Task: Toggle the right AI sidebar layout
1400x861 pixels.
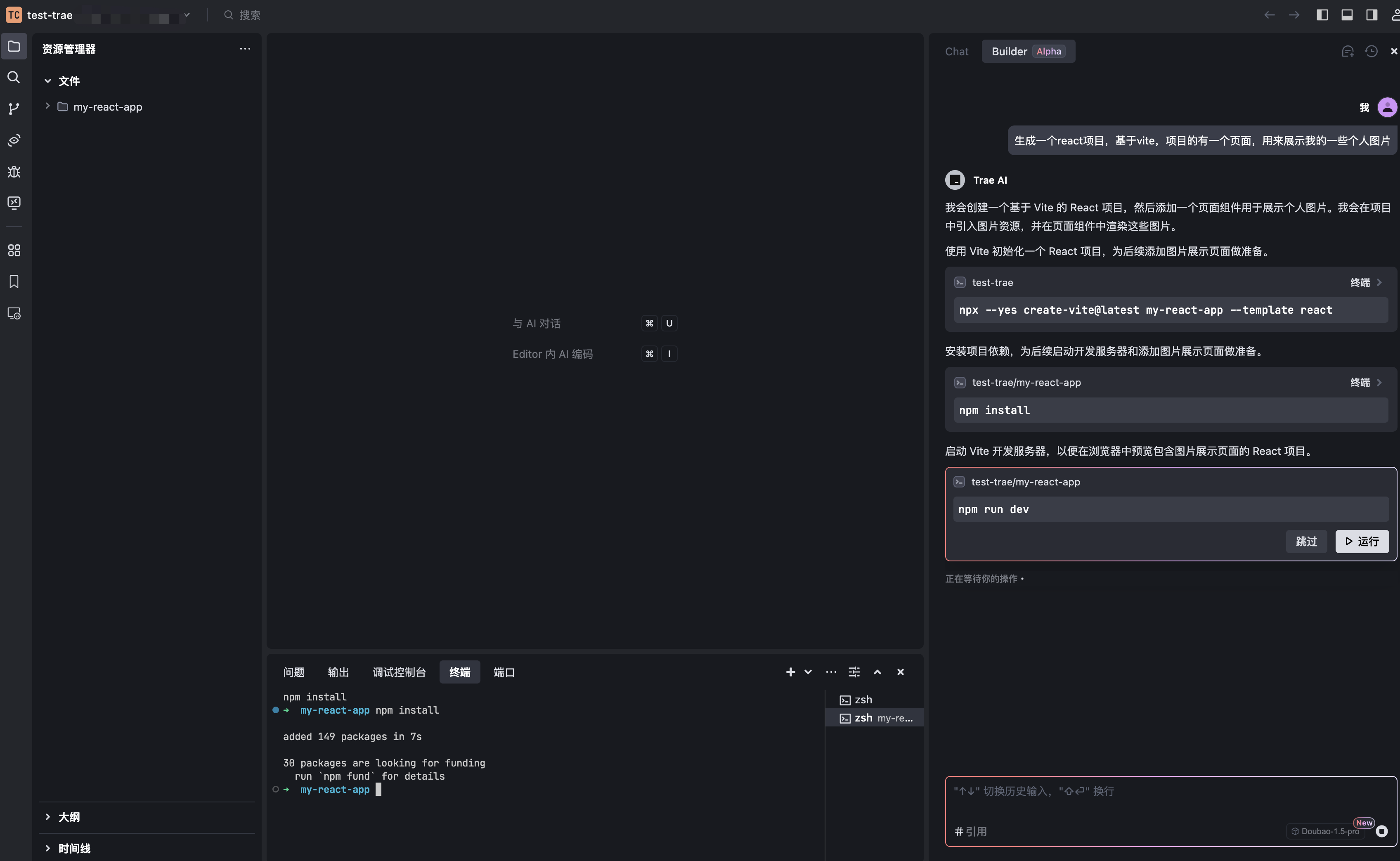Action: point(1372,15)
